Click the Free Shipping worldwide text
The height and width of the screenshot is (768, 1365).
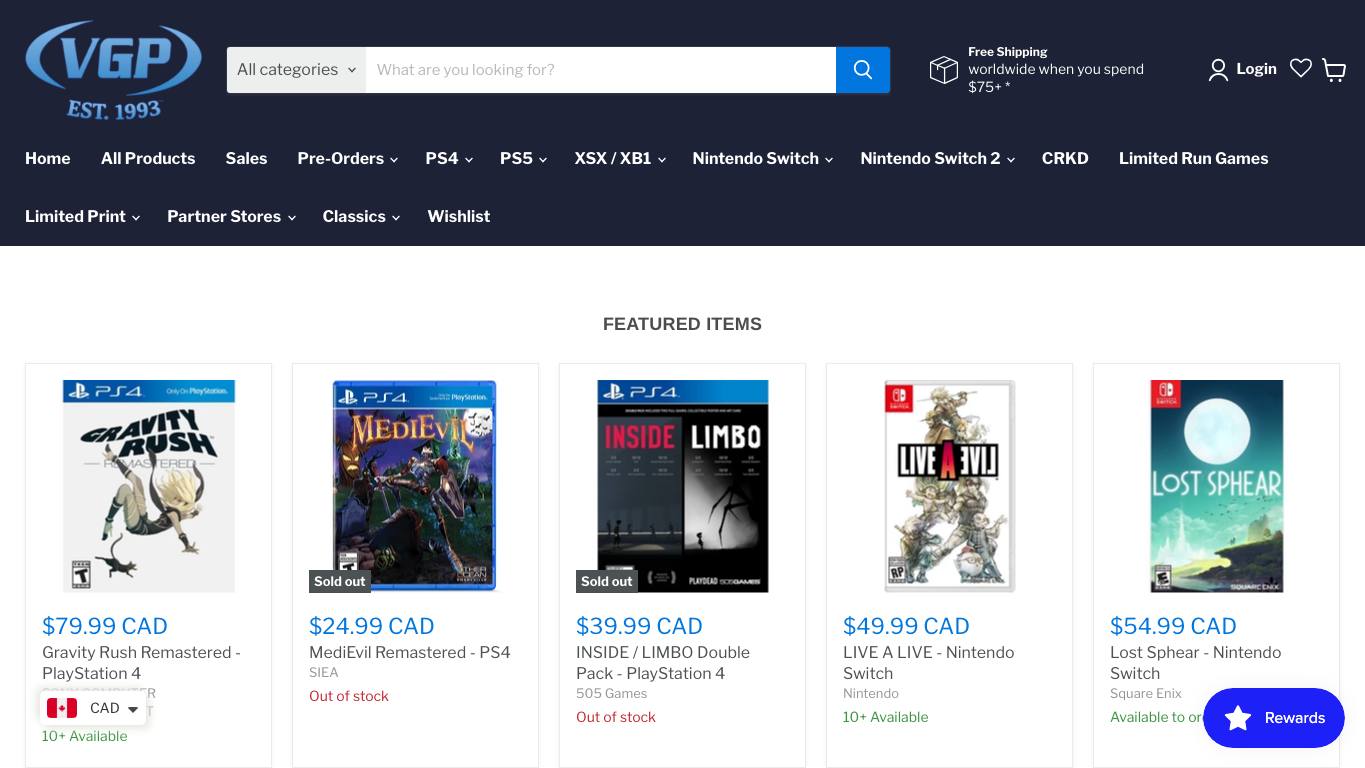(x=1056, y=69)
